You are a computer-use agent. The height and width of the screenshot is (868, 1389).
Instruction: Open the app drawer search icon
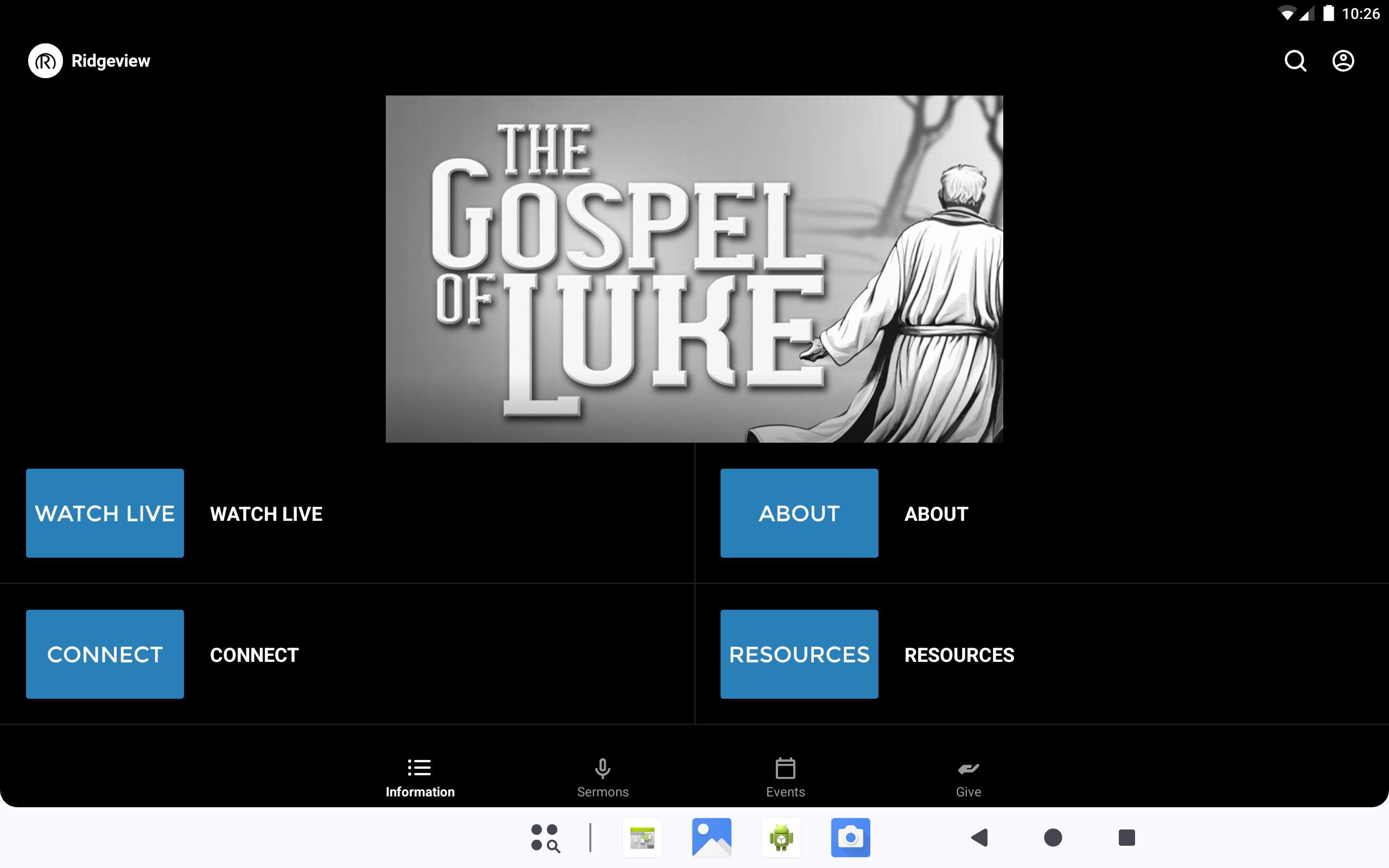click(x=545, y=838)
